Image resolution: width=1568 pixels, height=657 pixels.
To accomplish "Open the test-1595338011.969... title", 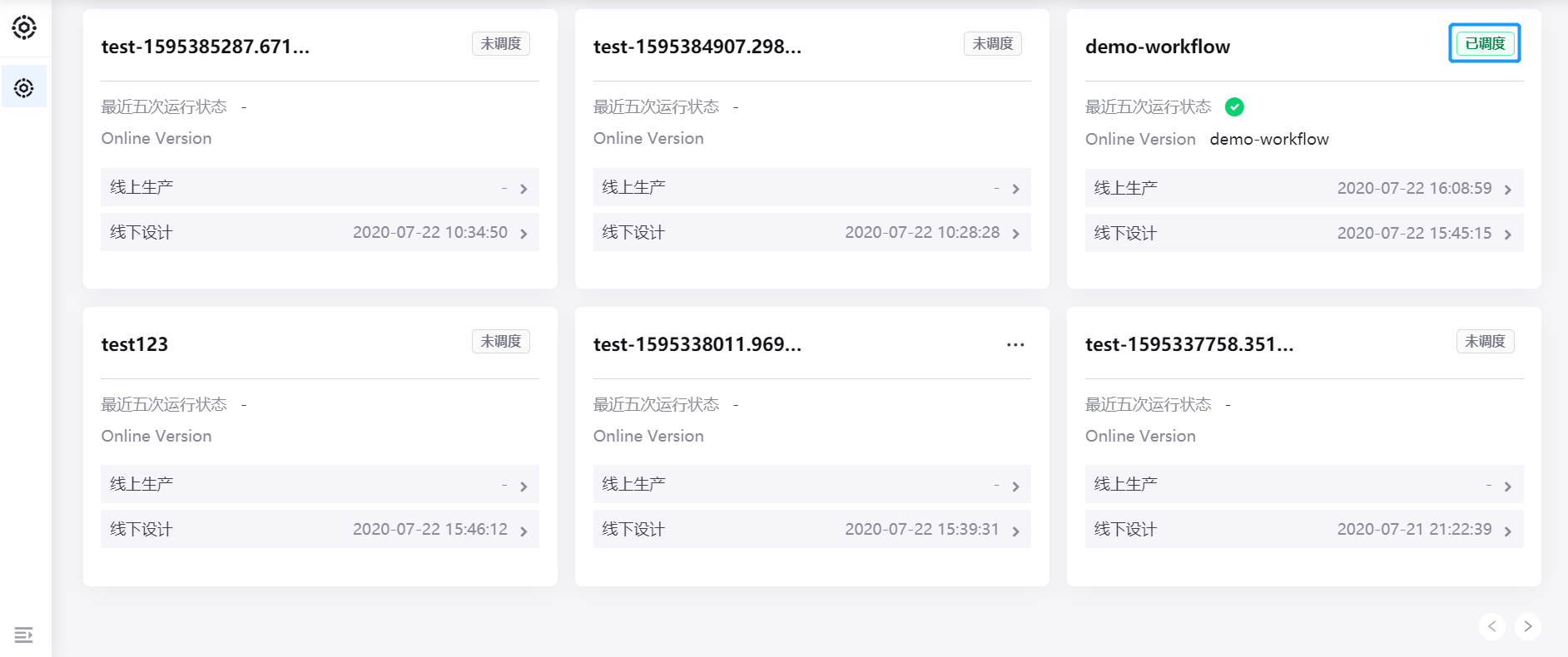I will pyautogui.click(x=697, y=344).
